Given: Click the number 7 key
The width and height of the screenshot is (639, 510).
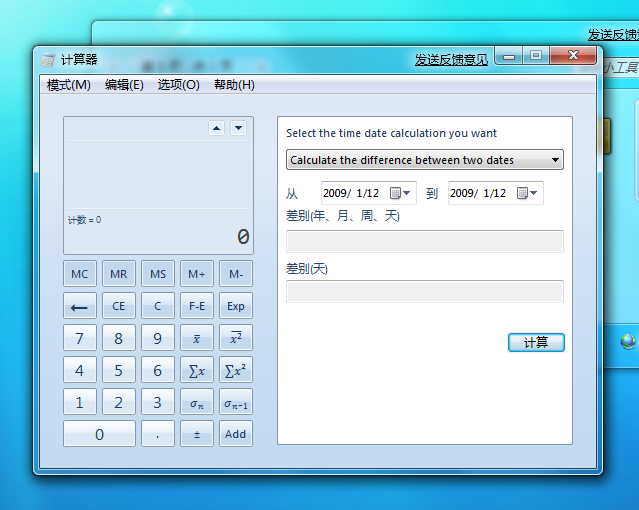Looking at the screenshot, I should point(79,338).
